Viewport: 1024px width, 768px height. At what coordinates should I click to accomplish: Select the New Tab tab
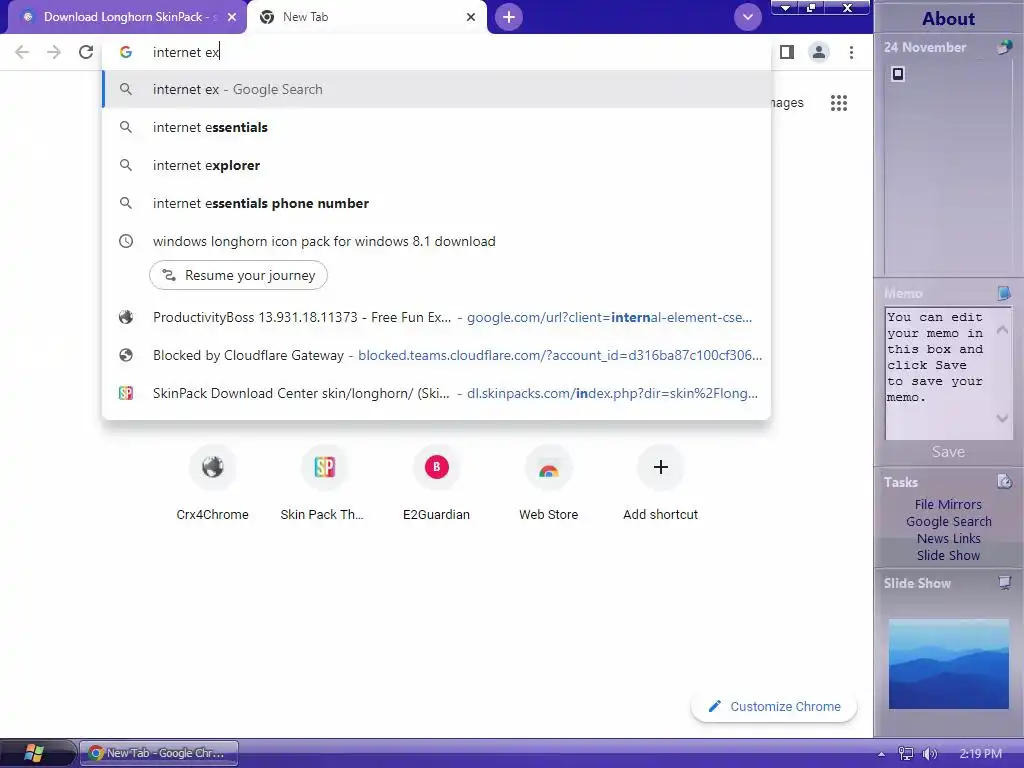tap(366, 17)
